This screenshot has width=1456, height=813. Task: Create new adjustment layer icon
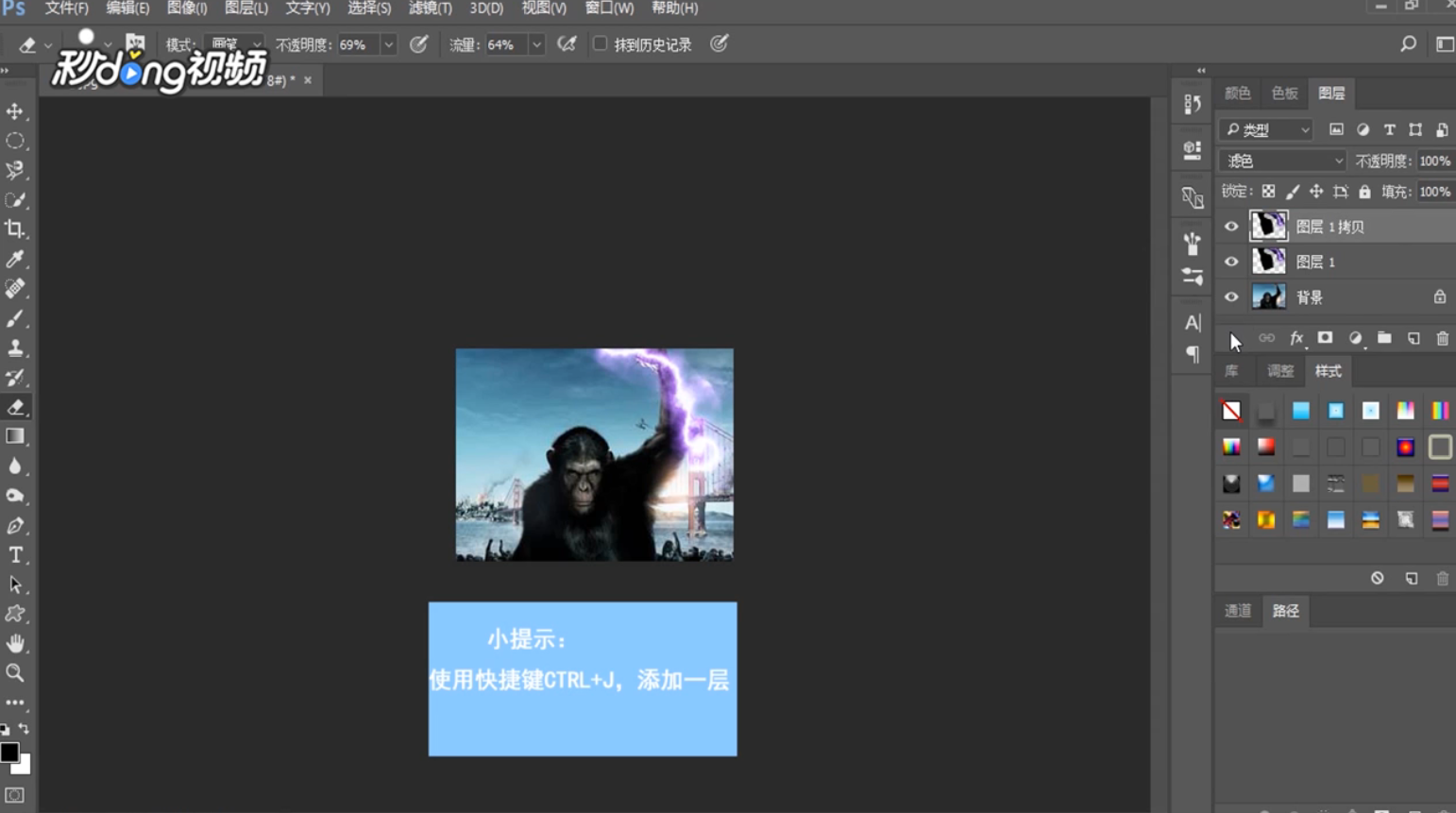pyautogui.click(x=1355, y=338)
